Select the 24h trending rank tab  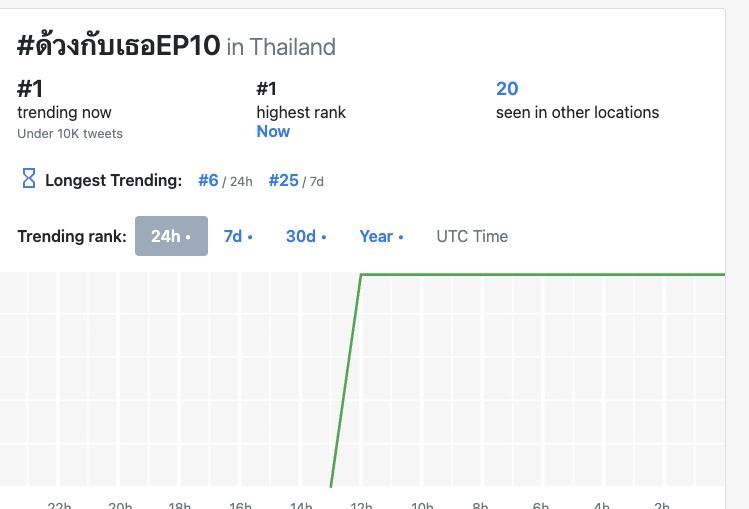pos(171,236)
